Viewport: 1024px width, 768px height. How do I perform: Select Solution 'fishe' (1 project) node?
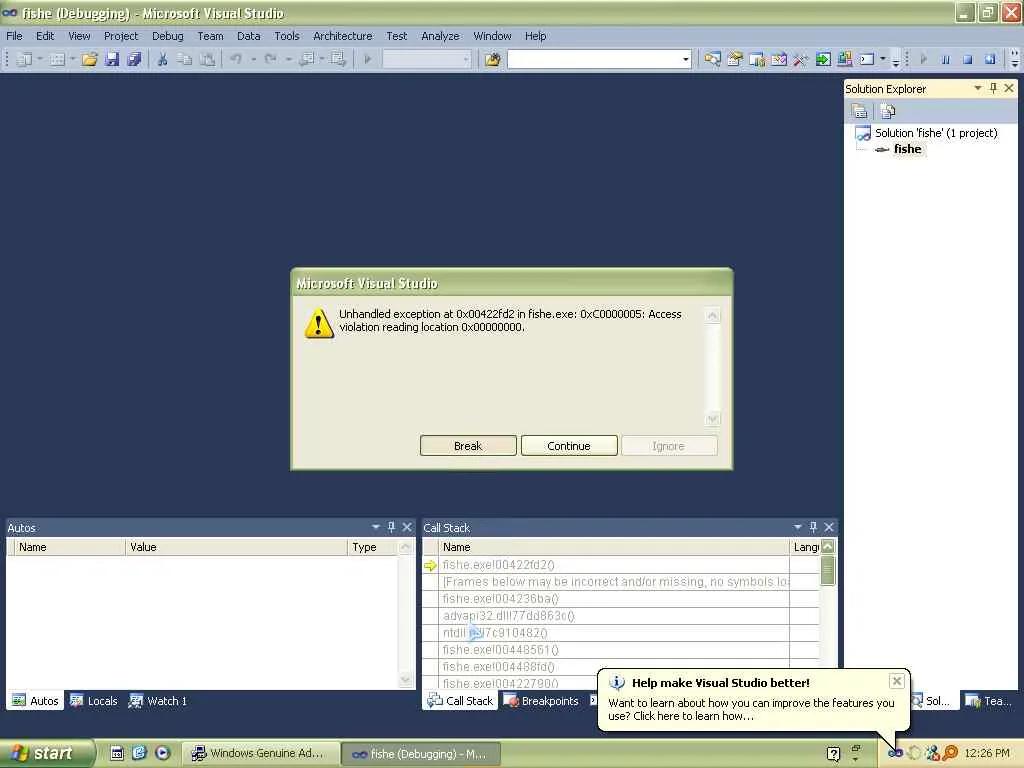936,133
